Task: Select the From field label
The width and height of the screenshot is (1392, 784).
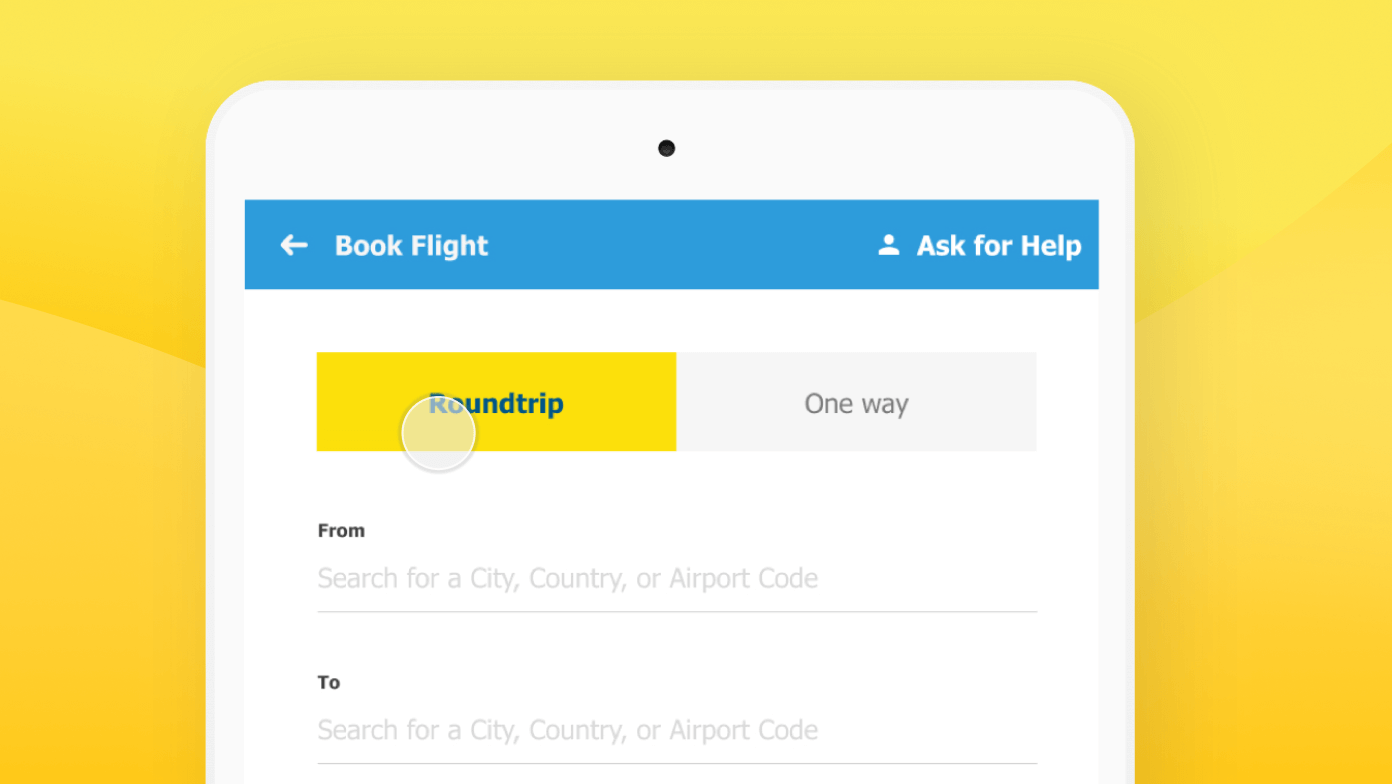Action: pos(341,530)
